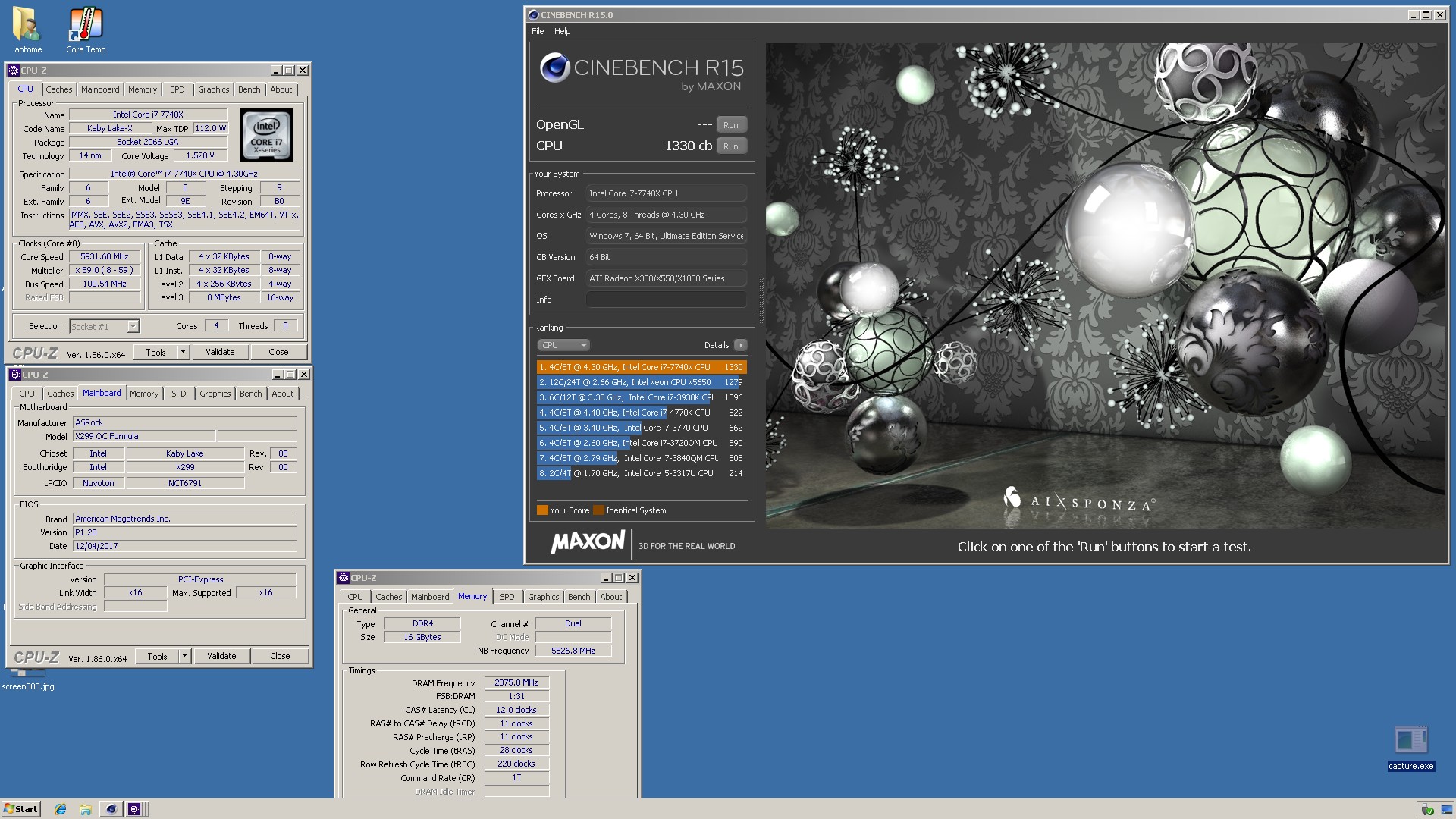Open Tools dropdown arrow in Mainboard window
The height and width of the screenshot is (819, 1456).
coord(184,656)
